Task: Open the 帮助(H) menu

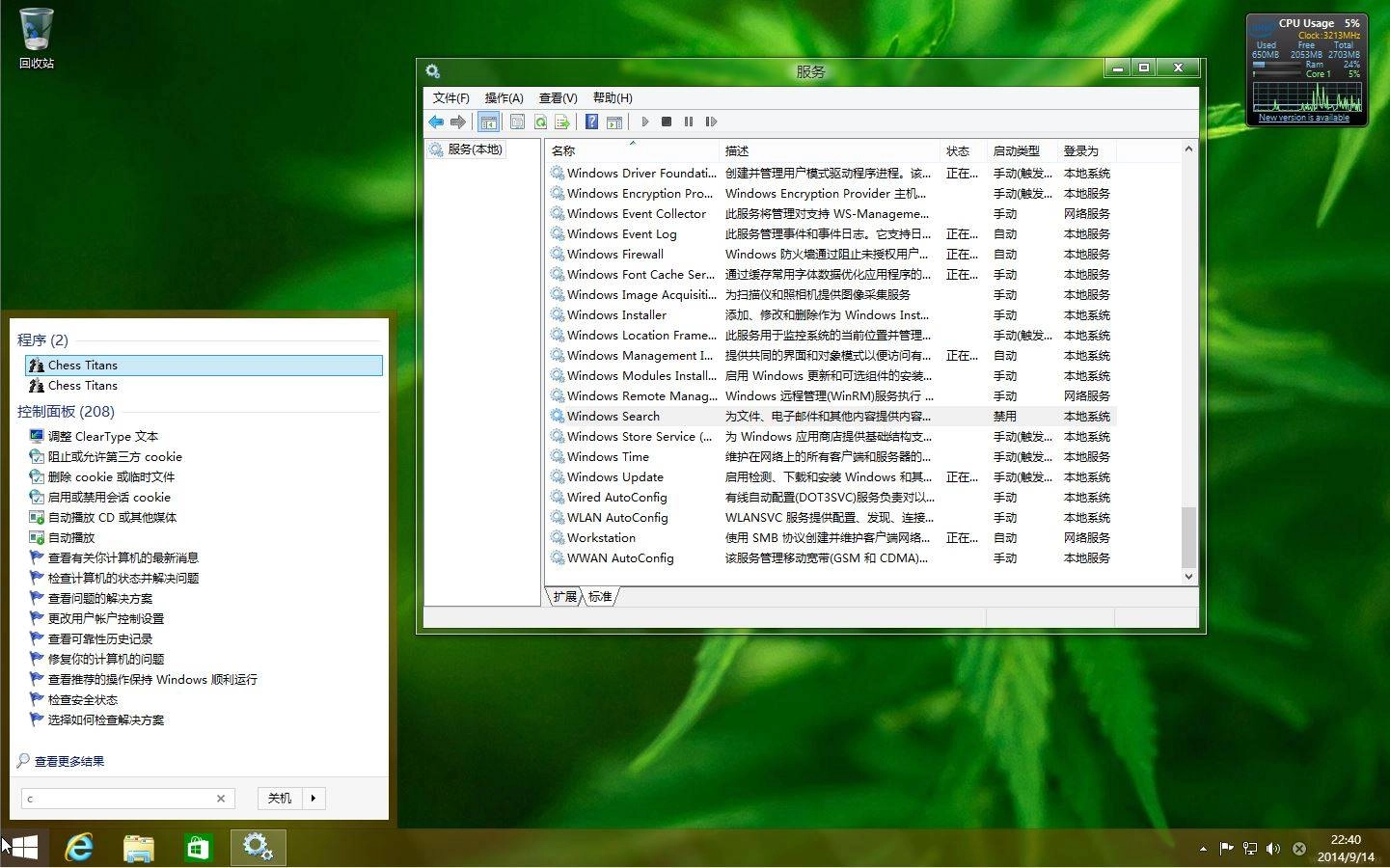Action: (613, 97)
